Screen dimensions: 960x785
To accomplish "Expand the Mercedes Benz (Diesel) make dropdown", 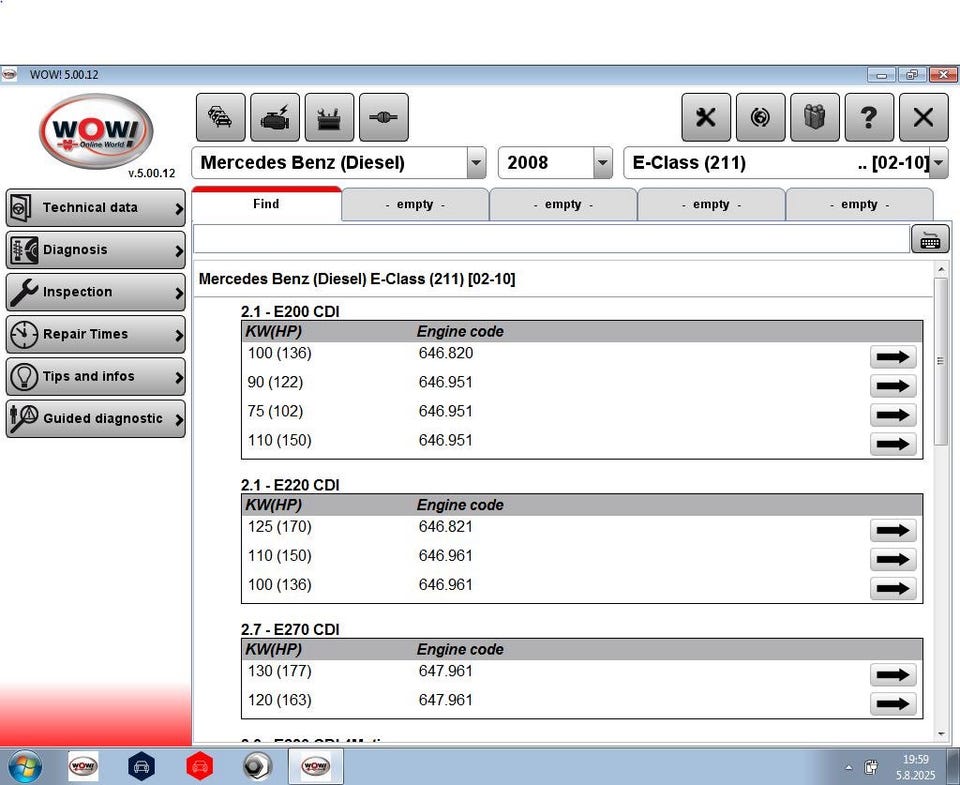I will tap(476, 163).
